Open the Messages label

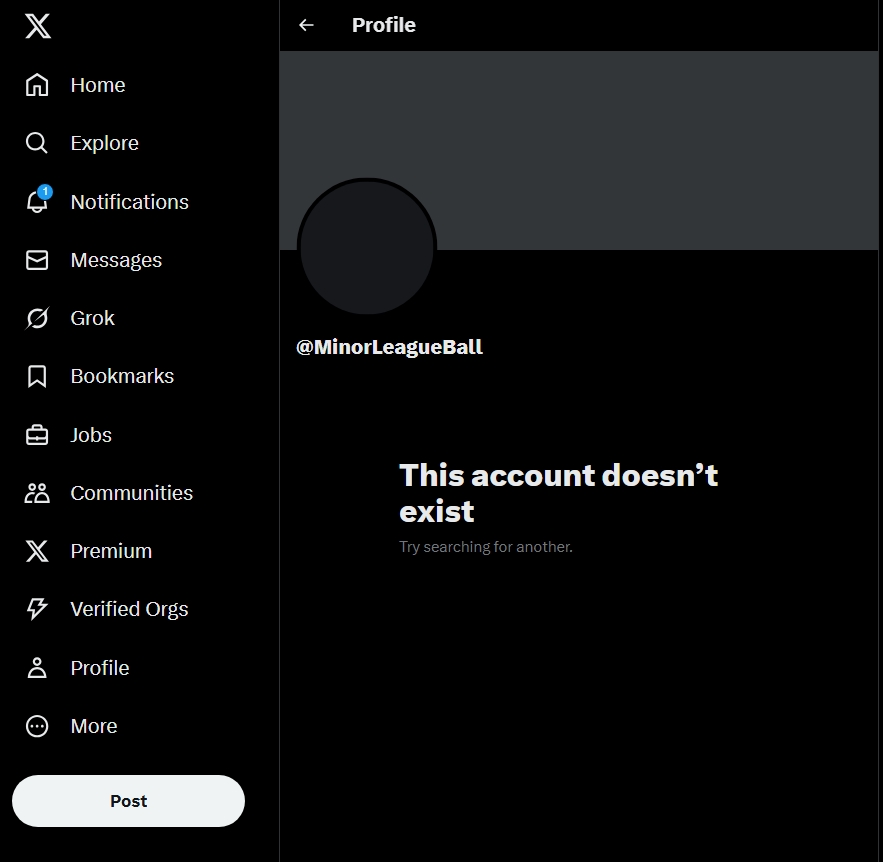(116, 260)
